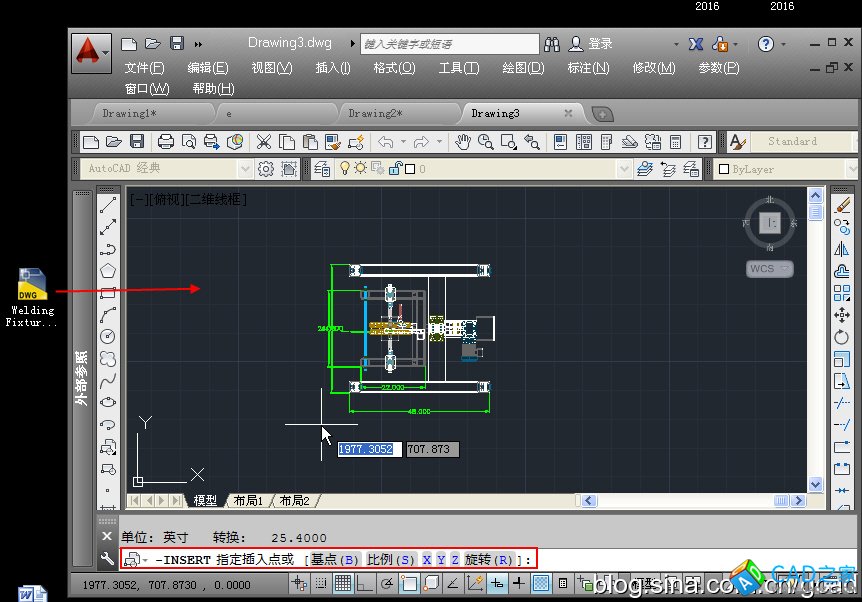Open the layer list dropdown
Image resolution: width=862 pixels, height=602 pixels.
point(624,169)
